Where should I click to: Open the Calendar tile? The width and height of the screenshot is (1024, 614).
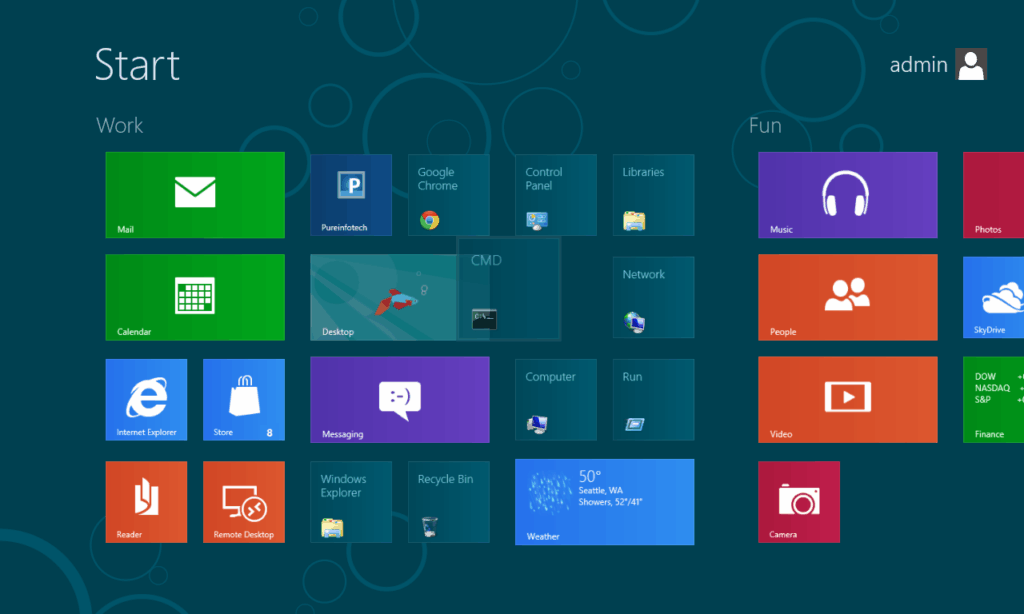click(x=195, y=297)
